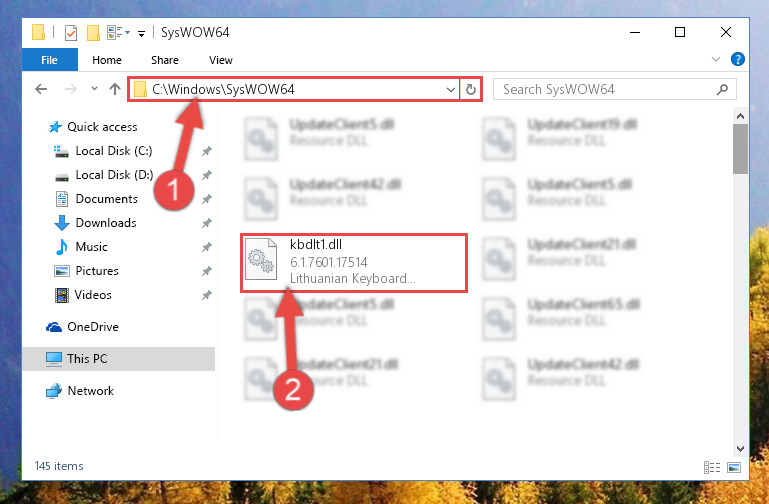The image size is (769, 504).
Task: Switch to Details view in the status bar
Action: click(x=712, y=467)
